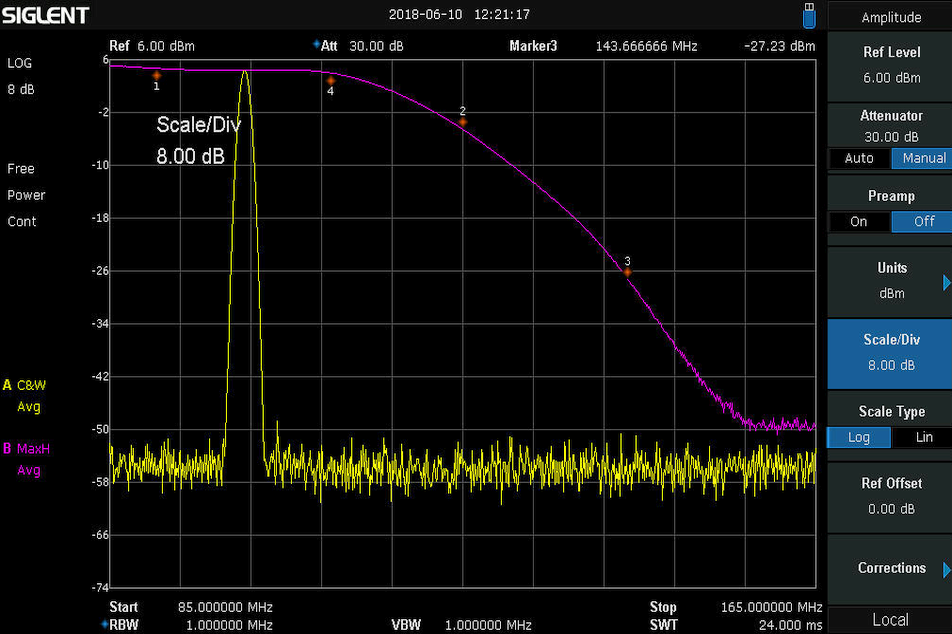Click the Amplitude menu title
The width and height of the screenshot is (952, 634).
[890, 17]
